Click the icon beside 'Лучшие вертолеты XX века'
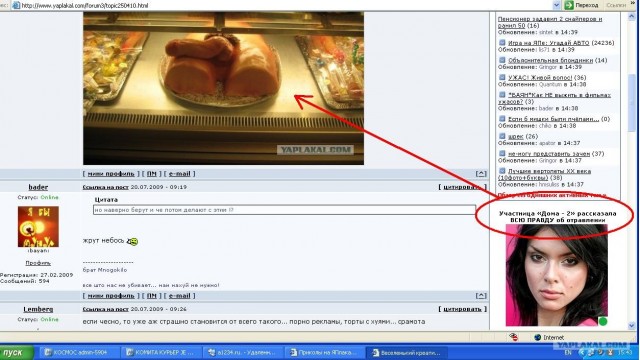Image resolution: width=640 pixels, height=360 pixels. (502, 171)
